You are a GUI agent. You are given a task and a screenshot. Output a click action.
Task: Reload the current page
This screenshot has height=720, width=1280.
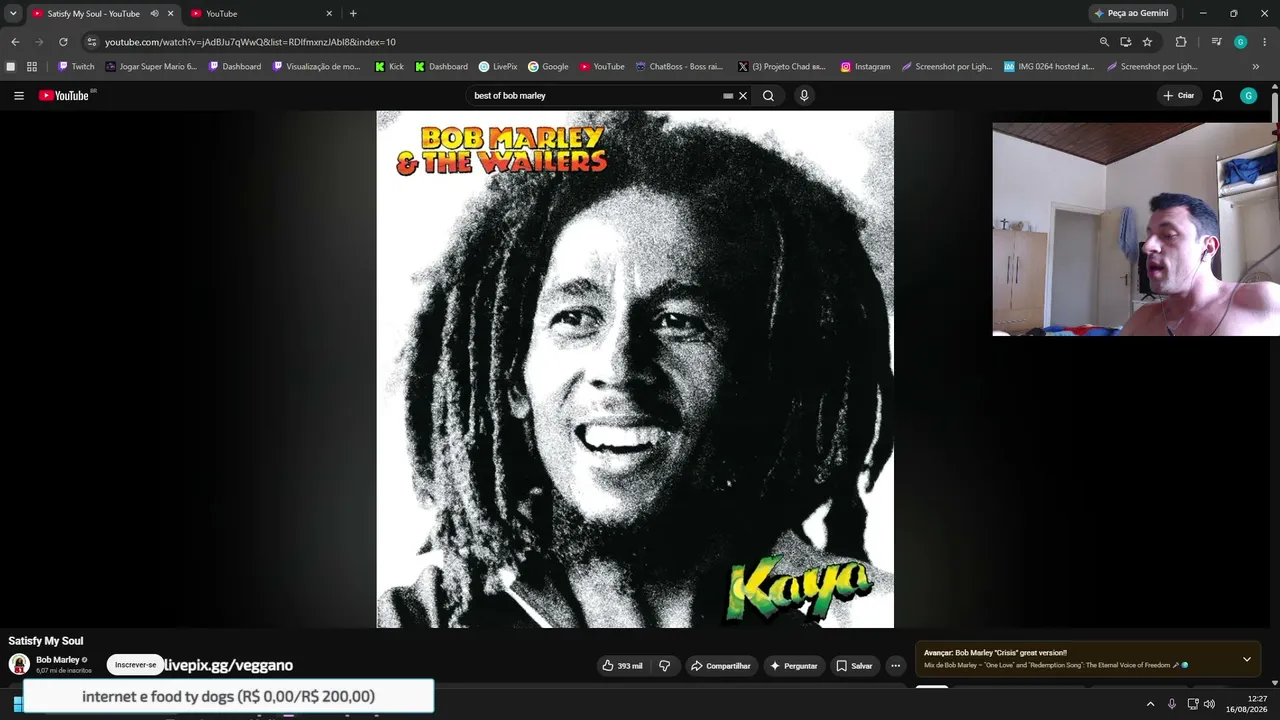click(x=63, y=42)
